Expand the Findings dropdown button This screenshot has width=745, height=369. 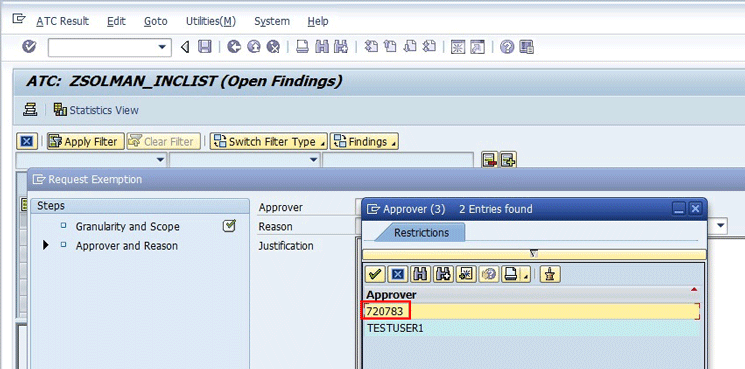coord(364,142)
